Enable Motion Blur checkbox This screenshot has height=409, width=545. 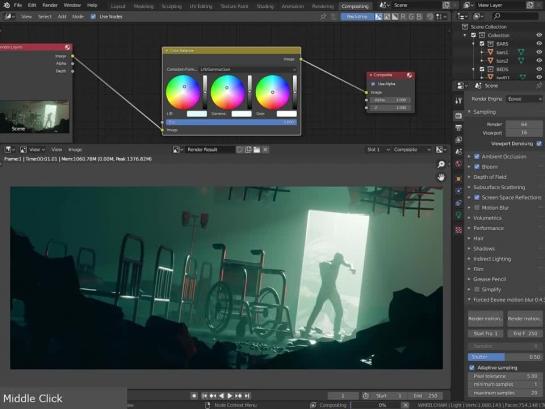477,208
